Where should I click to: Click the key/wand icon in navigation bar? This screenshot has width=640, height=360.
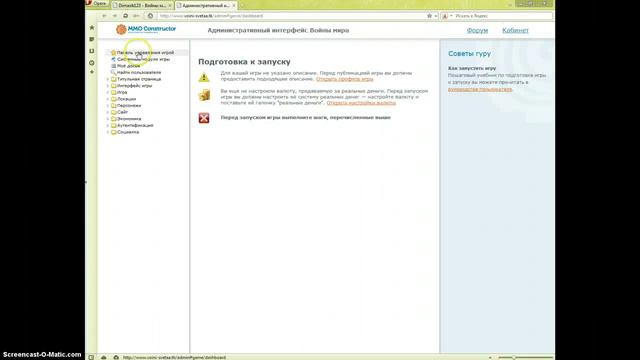pos(136,16)
